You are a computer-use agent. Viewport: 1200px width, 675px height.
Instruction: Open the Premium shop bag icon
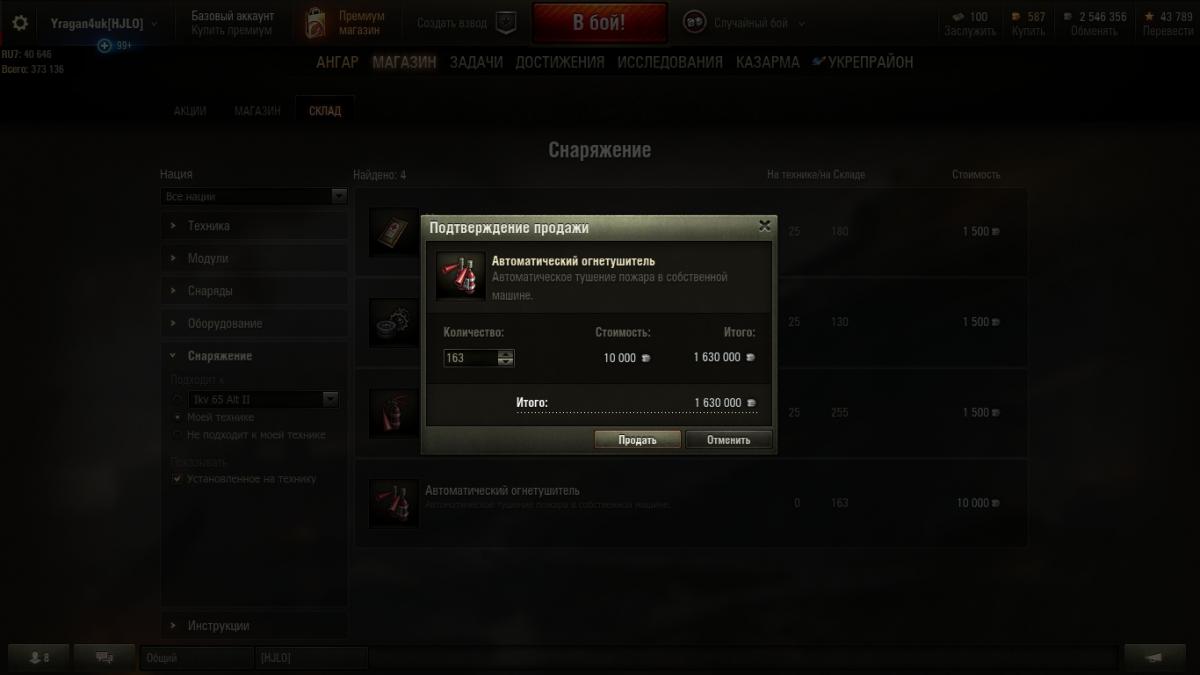[x=316, y=23]
